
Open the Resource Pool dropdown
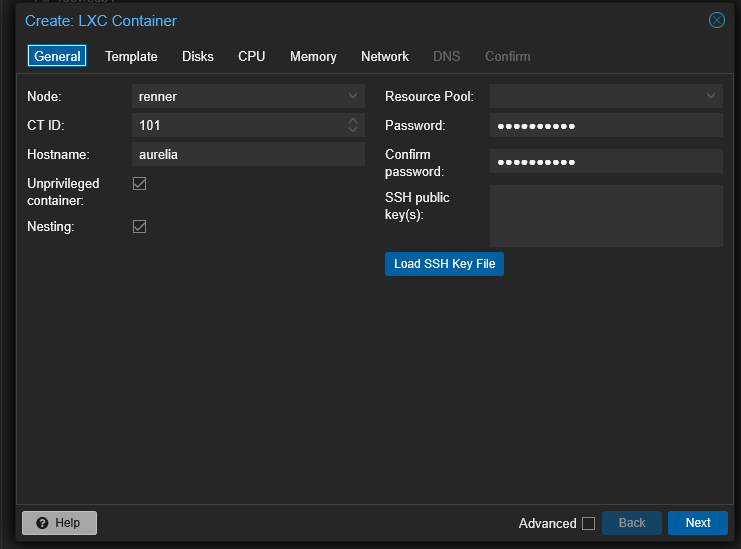710,96
